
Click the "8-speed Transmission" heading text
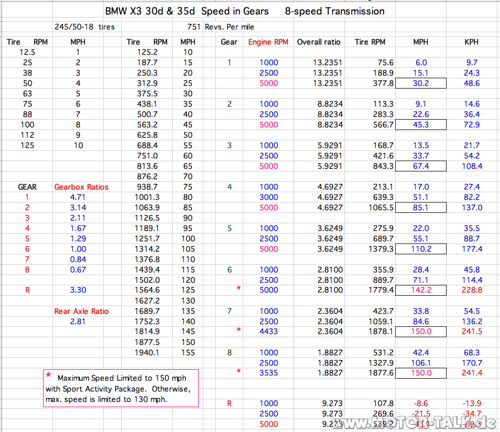coord(334,11)
